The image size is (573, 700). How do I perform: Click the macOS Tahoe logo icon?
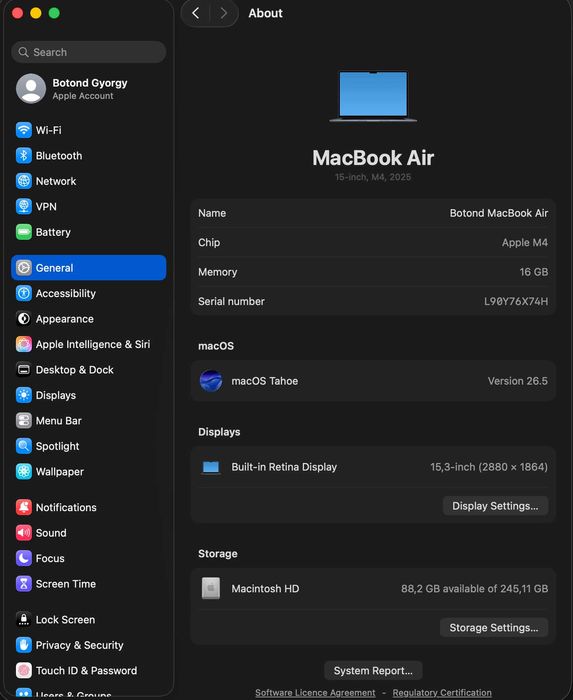(211, 381)
